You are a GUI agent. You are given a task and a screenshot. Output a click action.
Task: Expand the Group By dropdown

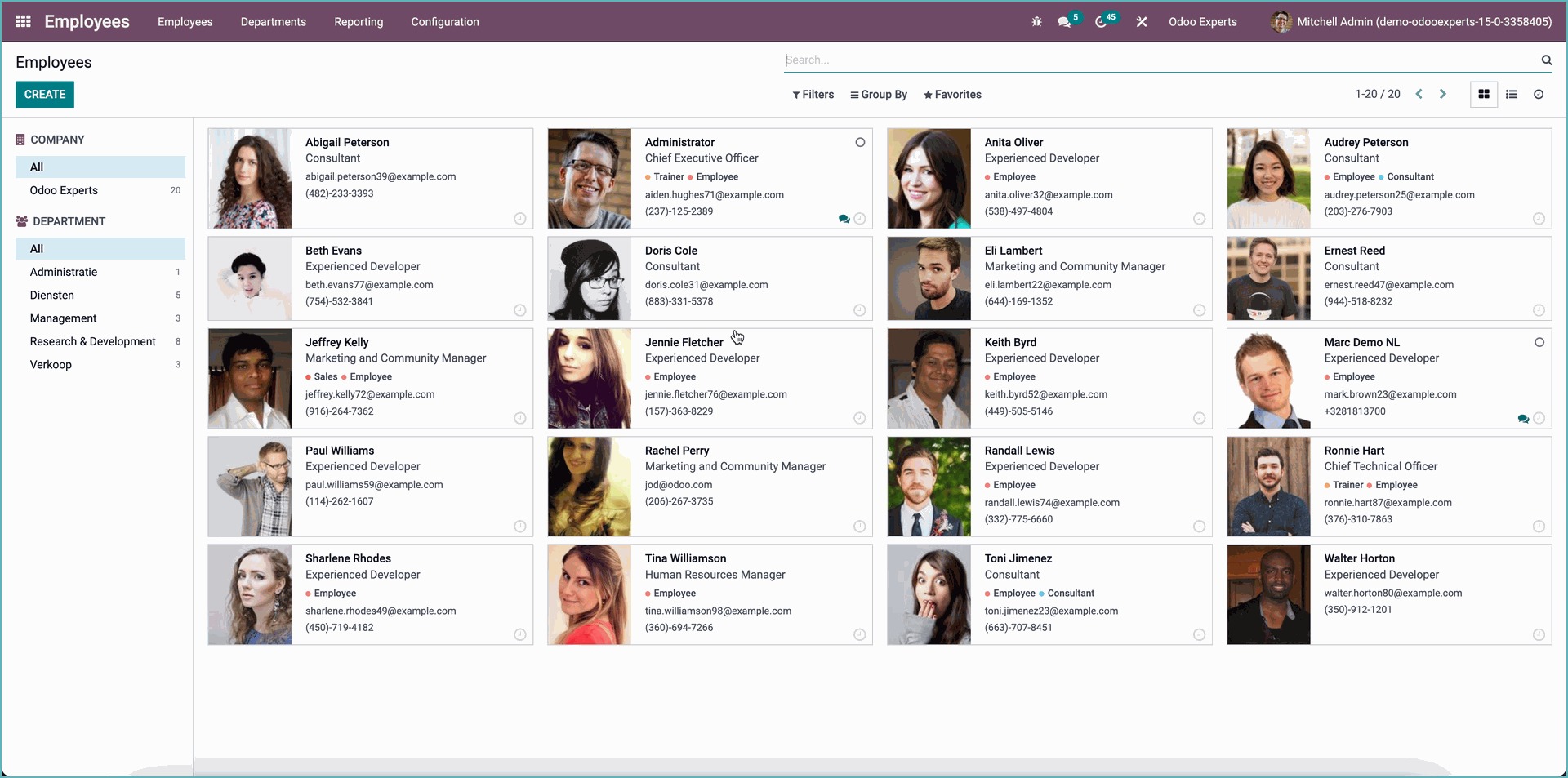(x=879, y=95)
